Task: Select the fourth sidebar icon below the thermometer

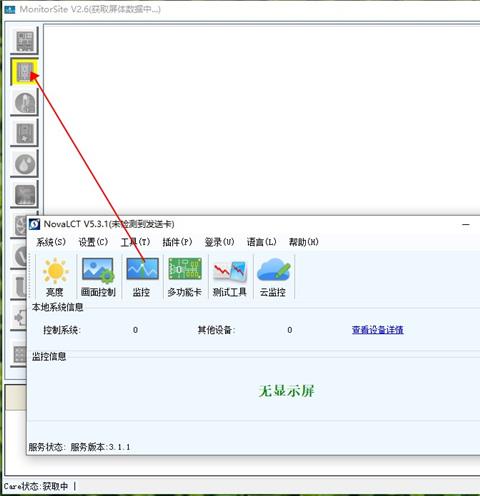Action: coord(24,133)
